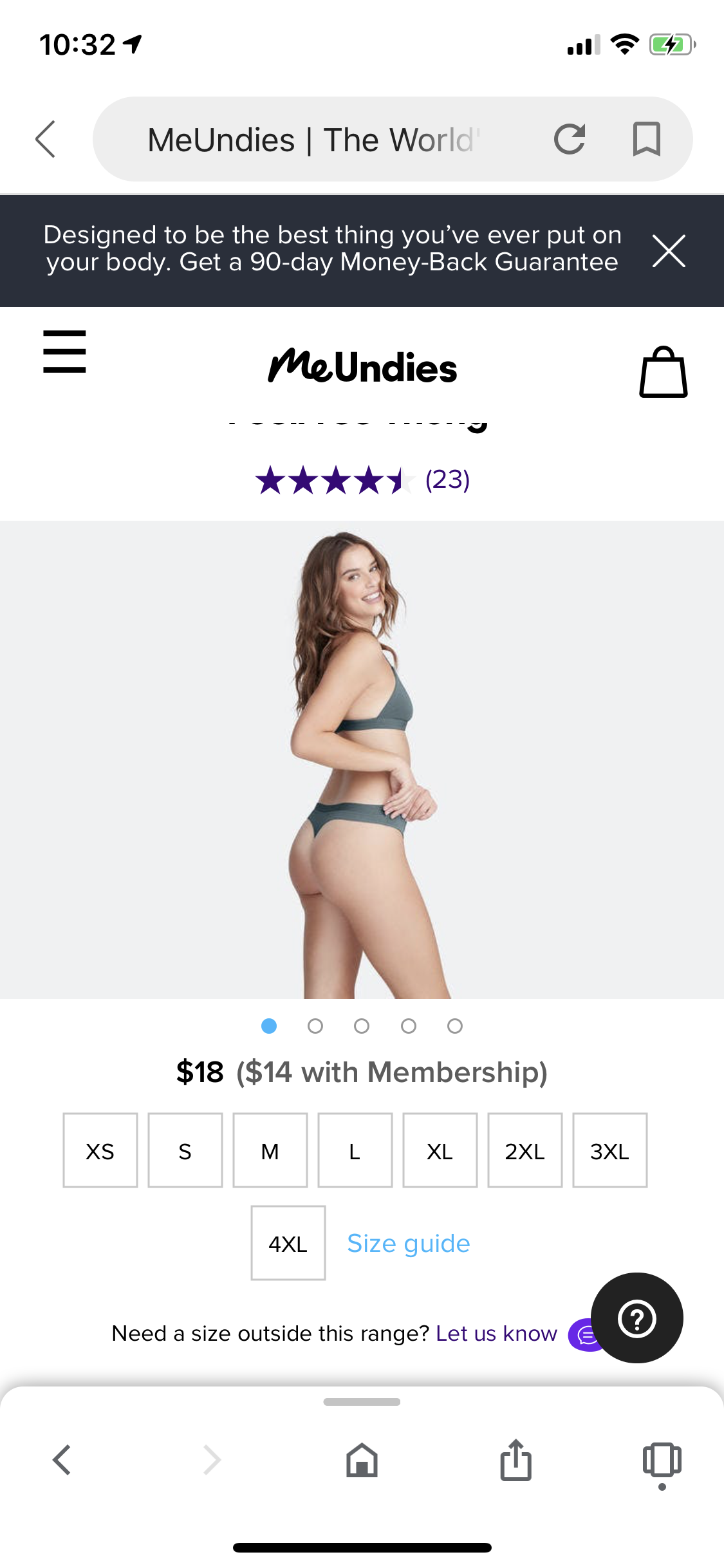Open the hamburger navigation menu

(64, 351)
